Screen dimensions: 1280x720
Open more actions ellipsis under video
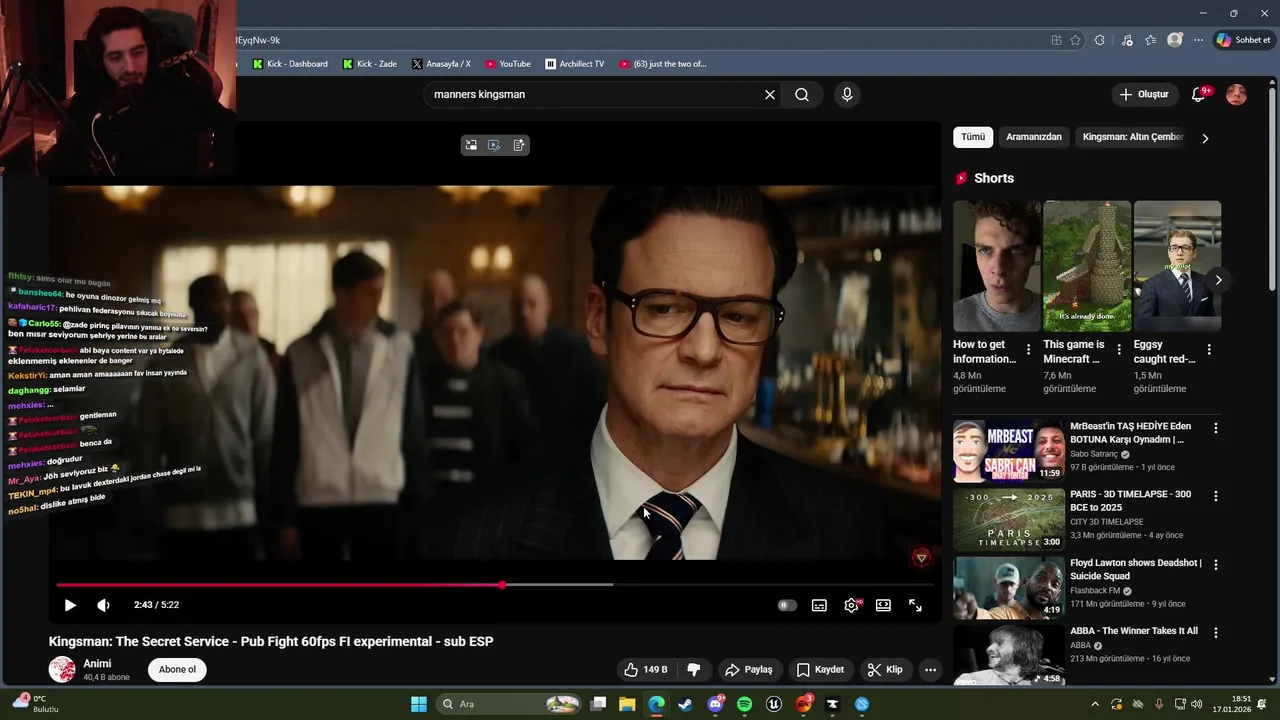pyautogui.click(x=930, y=670)
